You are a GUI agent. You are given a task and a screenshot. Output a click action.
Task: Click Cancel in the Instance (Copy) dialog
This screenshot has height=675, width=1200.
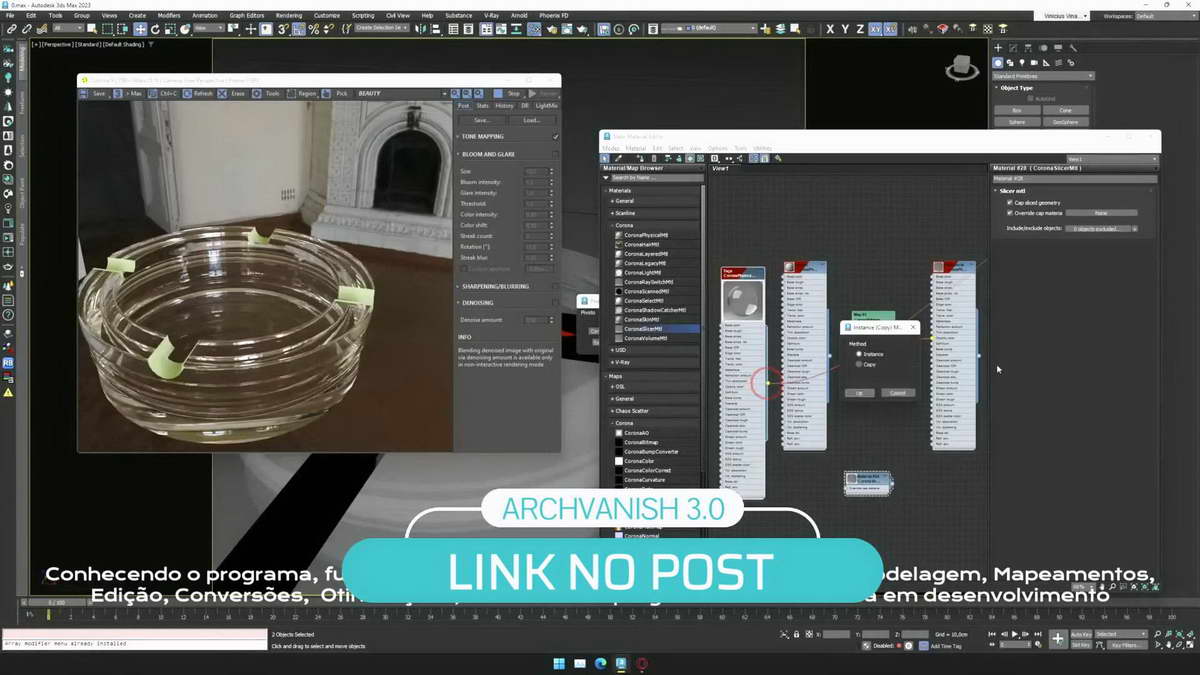point(897,393)
